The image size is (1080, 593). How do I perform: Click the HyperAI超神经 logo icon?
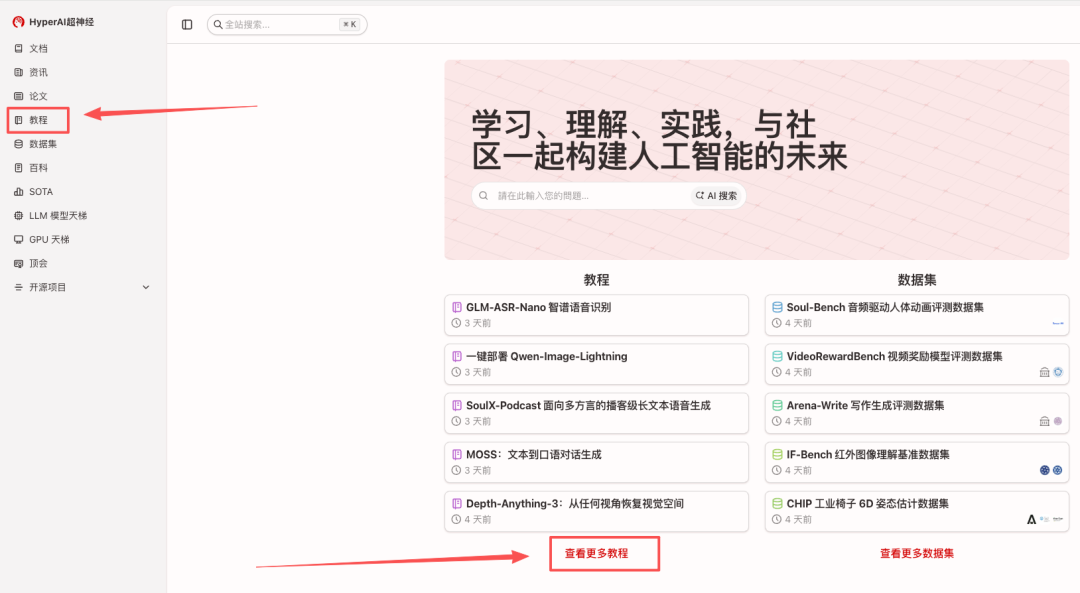point(18,22)
